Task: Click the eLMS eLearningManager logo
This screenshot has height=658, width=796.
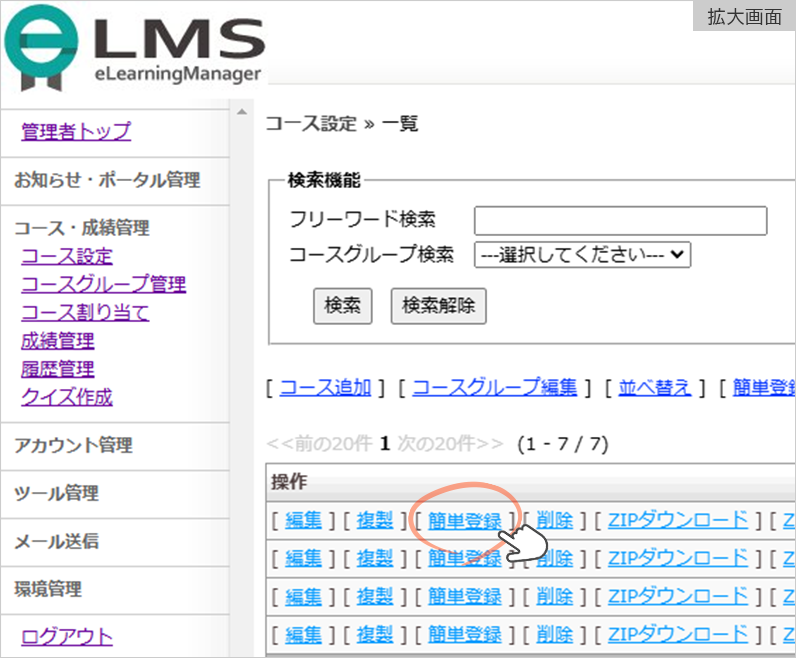Action: 135,49
